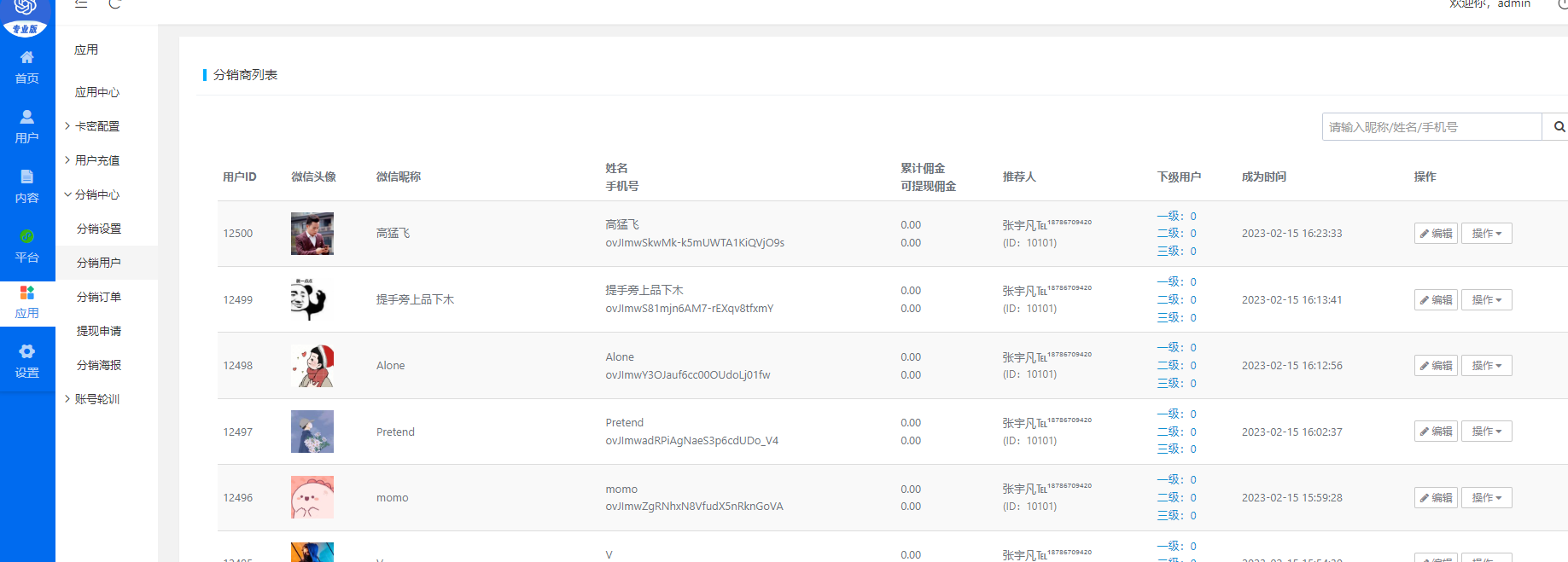
Task: Open 二级 subordinate link for user 12500
Action: (x=1177, y=234)
